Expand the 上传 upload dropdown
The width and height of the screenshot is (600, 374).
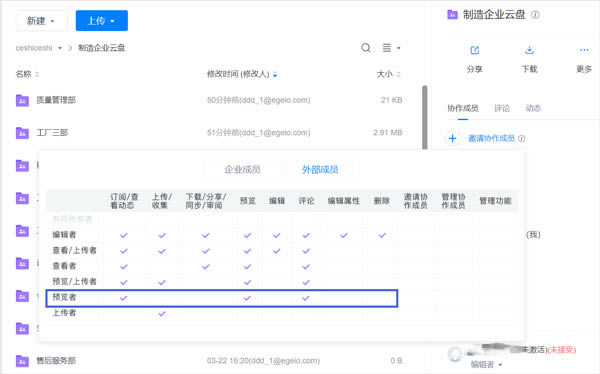(x=102, y=21)
